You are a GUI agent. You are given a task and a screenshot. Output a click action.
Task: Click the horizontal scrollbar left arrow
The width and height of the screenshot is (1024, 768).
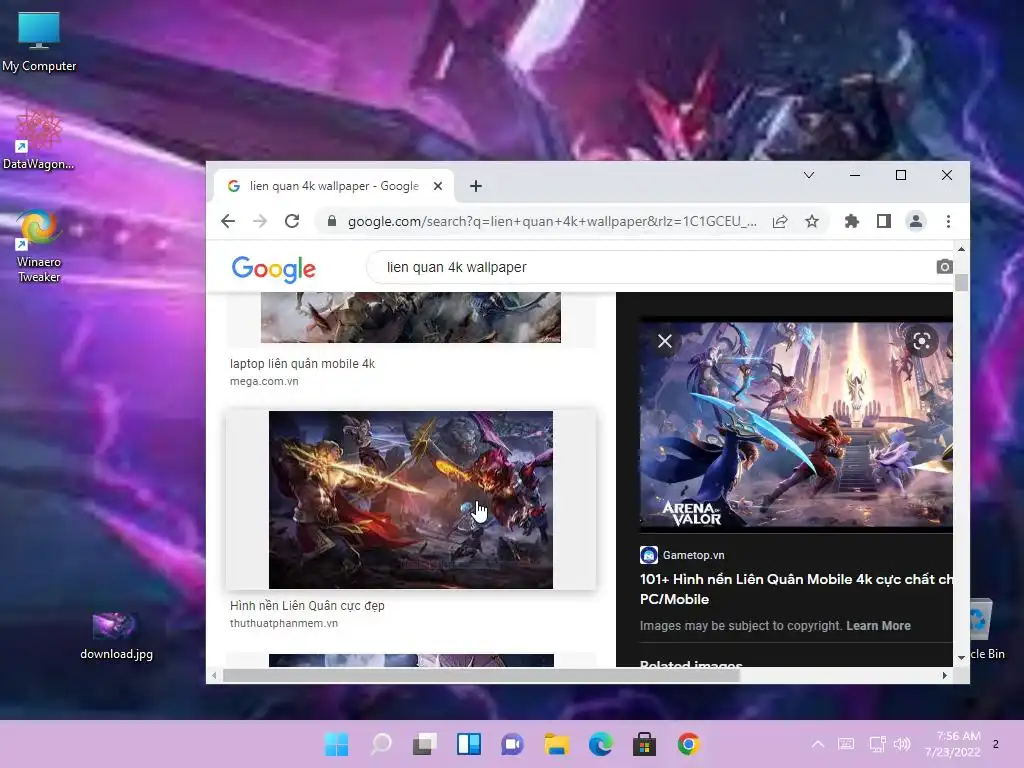tap(215, 675)
